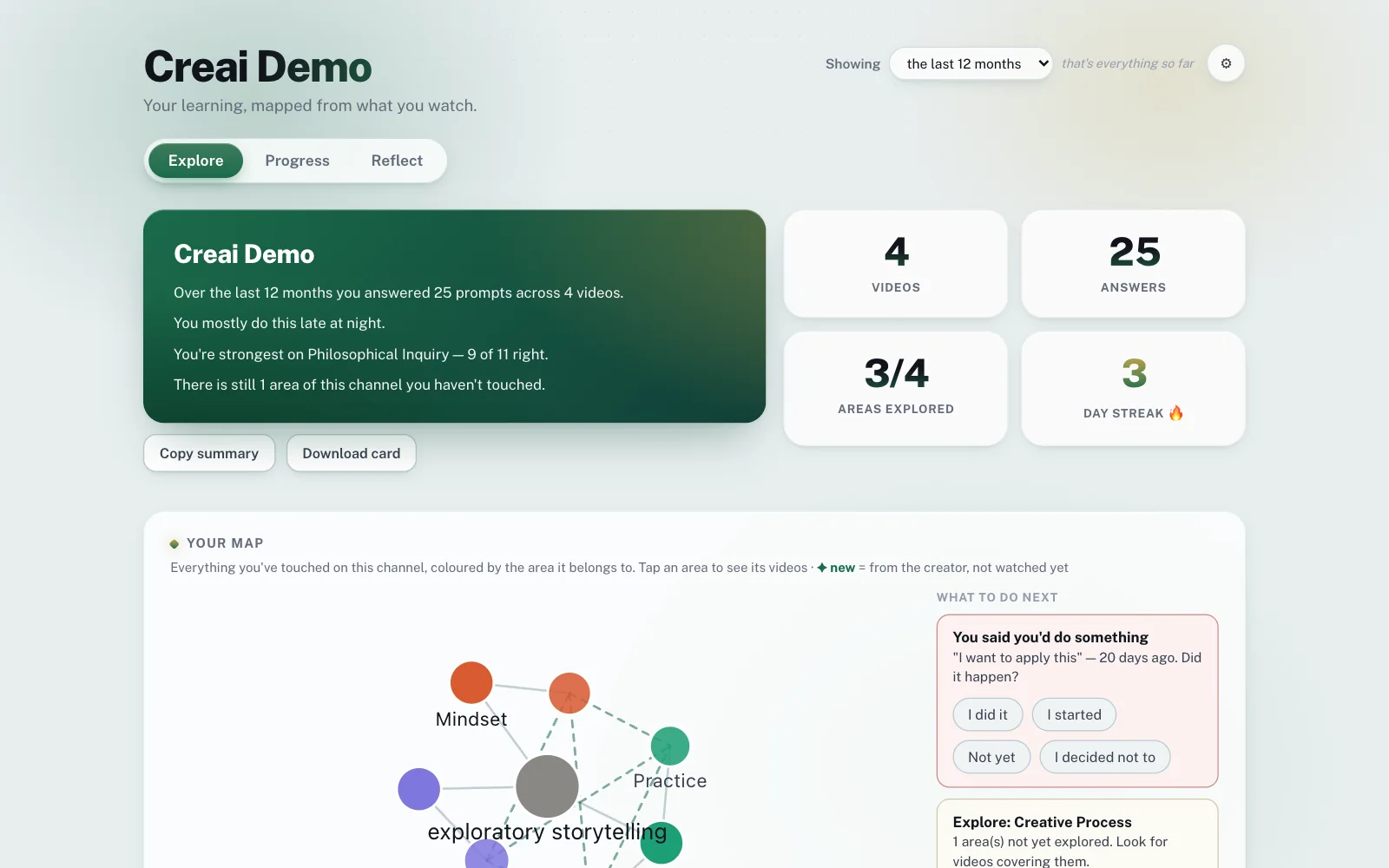Choose the 'I started' response

1074,714
